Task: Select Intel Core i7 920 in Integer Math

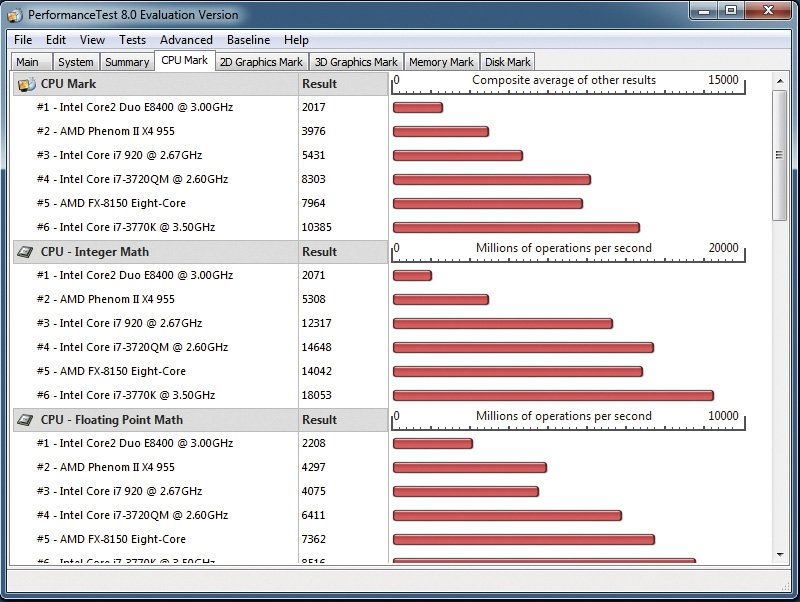Action: pos(119,323)
